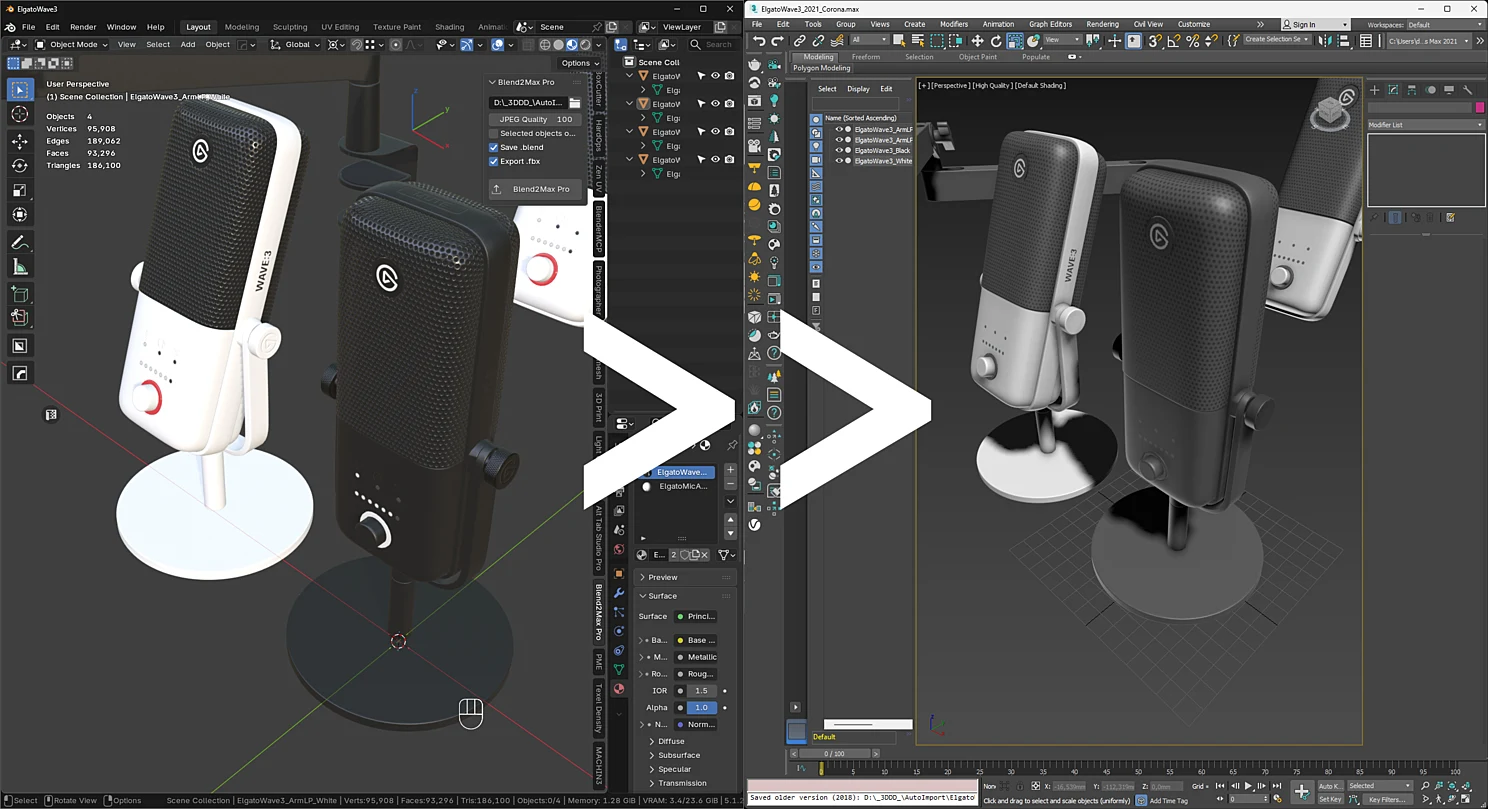
Task: Switch Blender viewport to rendered shading
Action: (x=585, y=44)
